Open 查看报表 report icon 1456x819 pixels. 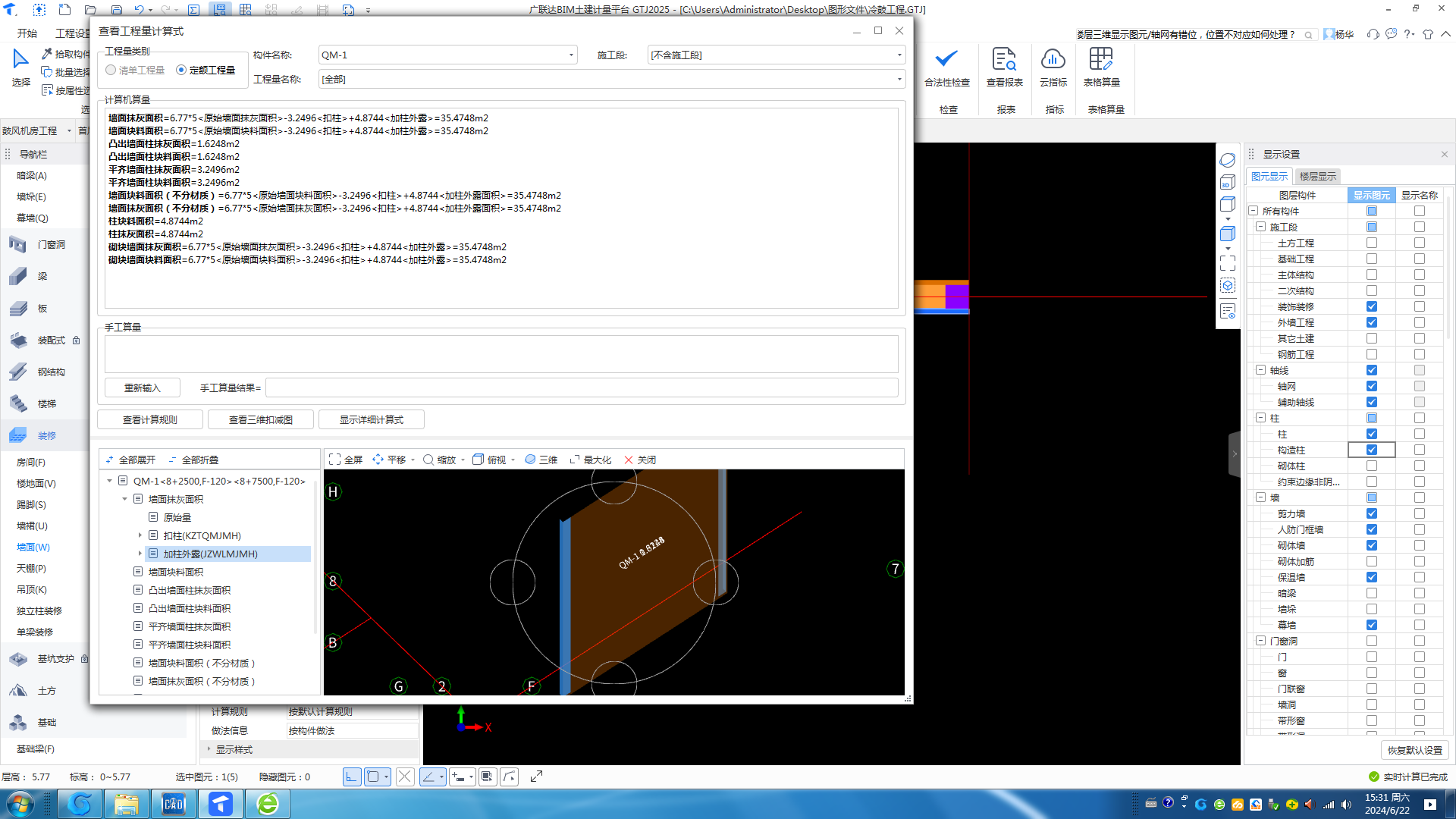tap(1004, 59)
